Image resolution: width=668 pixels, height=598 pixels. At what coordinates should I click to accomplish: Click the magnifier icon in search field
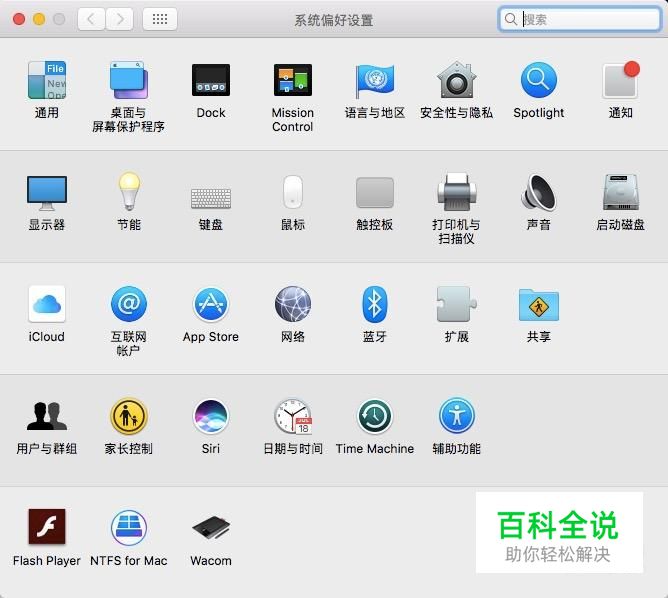tap(510, 19)
